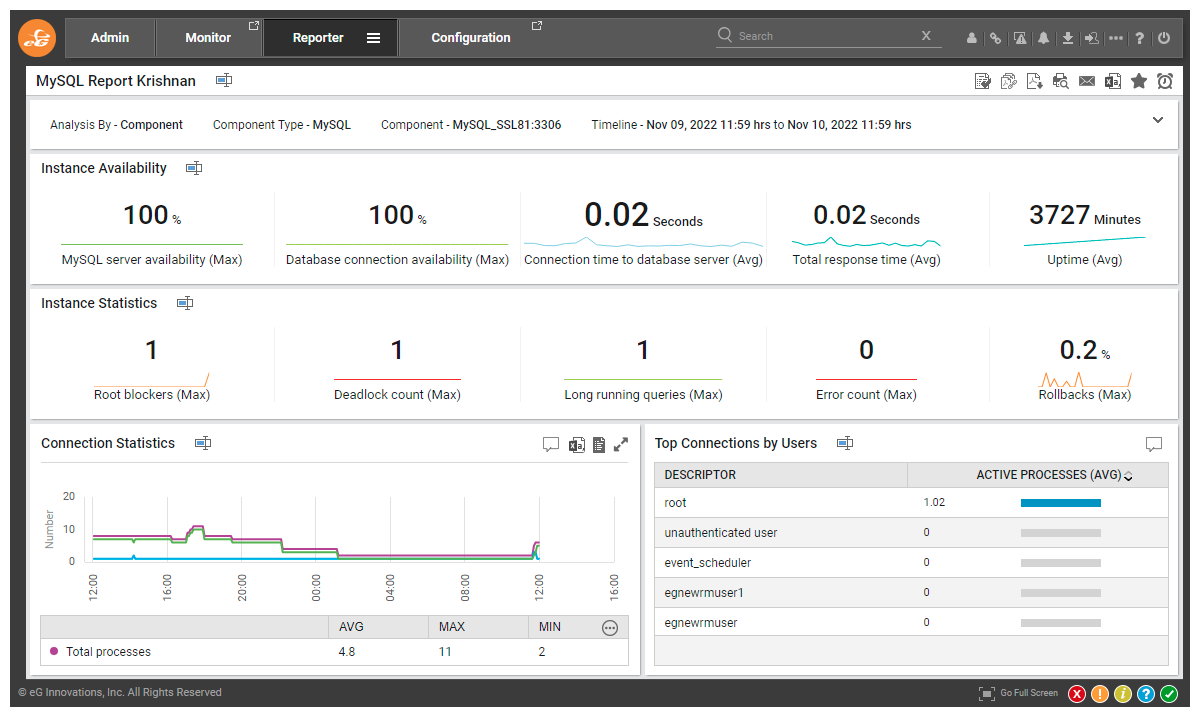Expand the report criteria chevron
Viewport: 1200px width, 717px height.
pos(1158,120)
